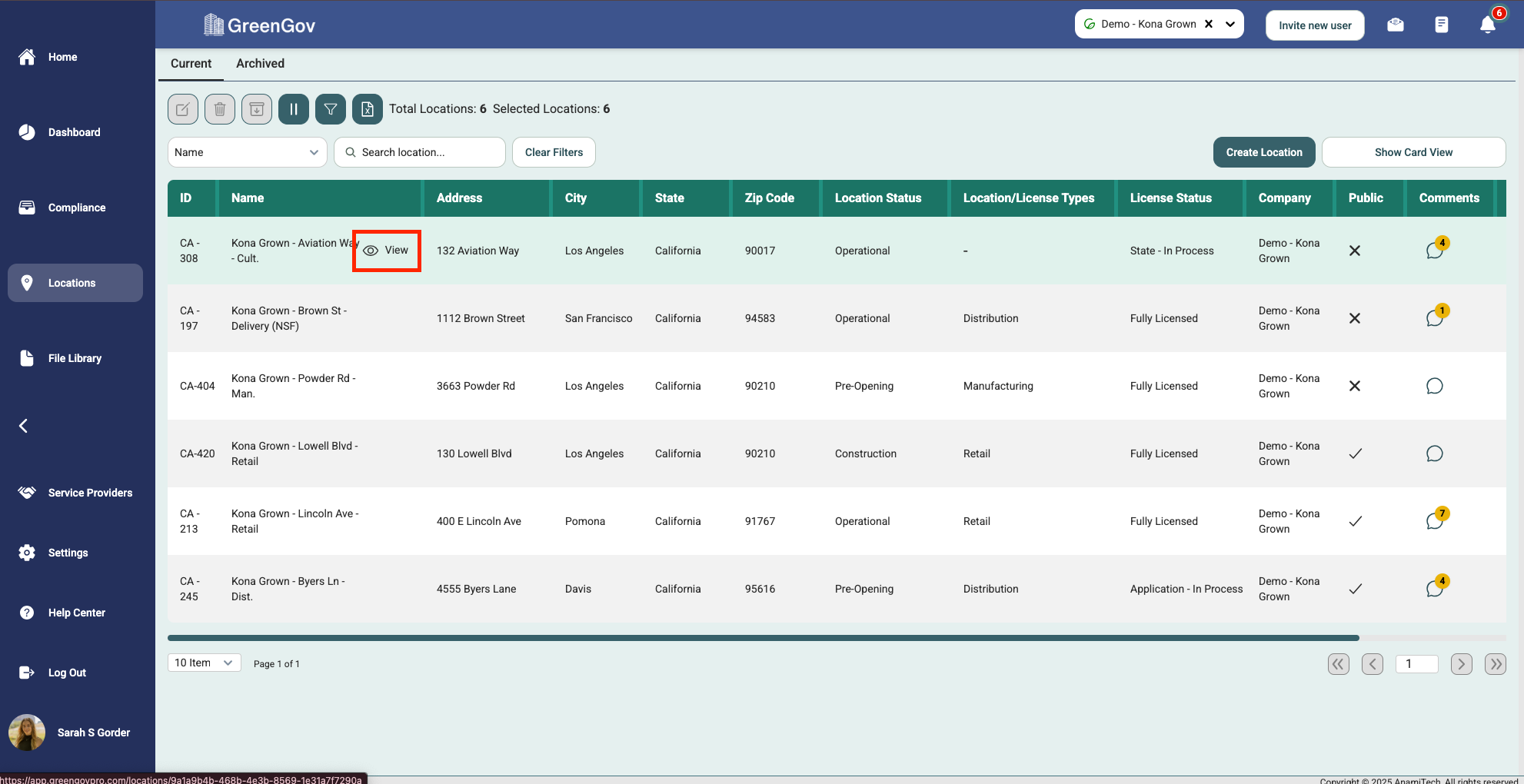Open comments for 400 E Lincoln Ave row
This screenshot has width=1524, height=784.
1435,521
